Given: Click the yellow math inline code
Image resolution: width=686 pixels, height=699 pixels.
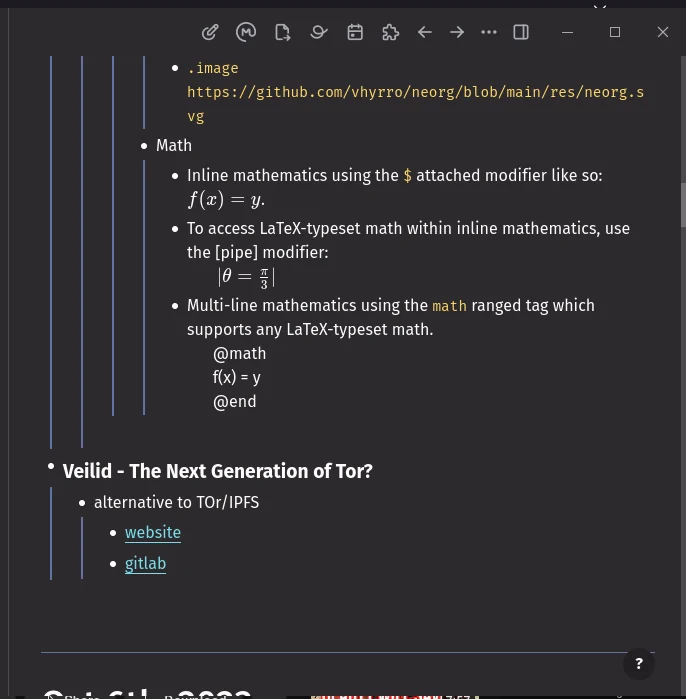Looking at the screenshot, I should (449, 306).
